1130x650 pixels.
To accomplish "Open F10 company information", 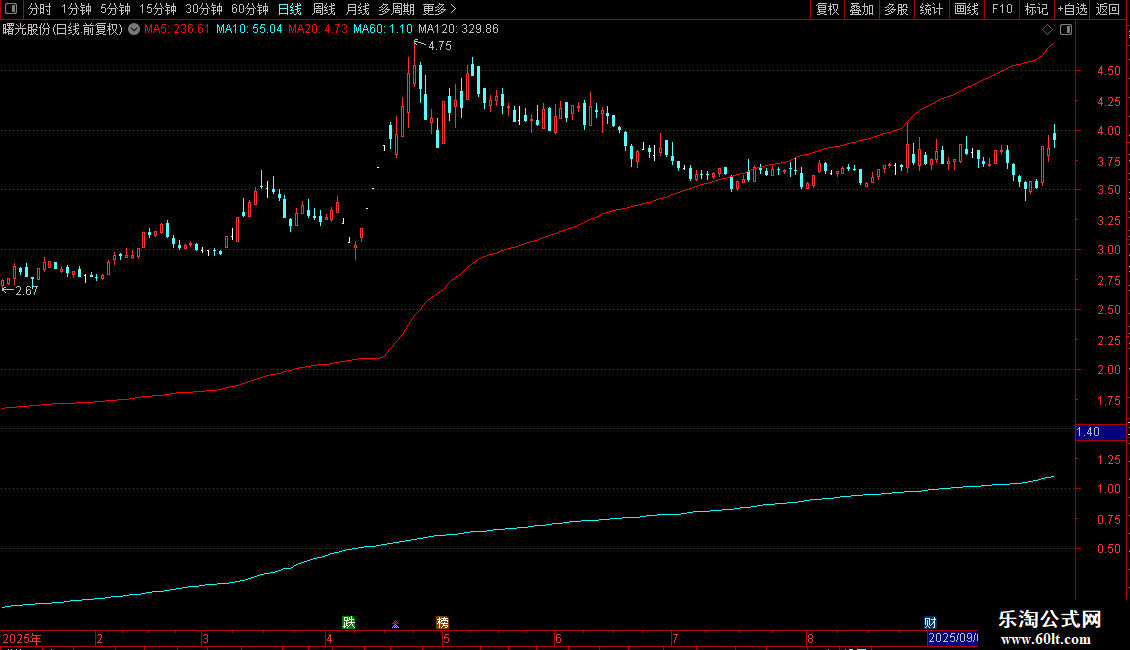I will [x=1002, y=9].
